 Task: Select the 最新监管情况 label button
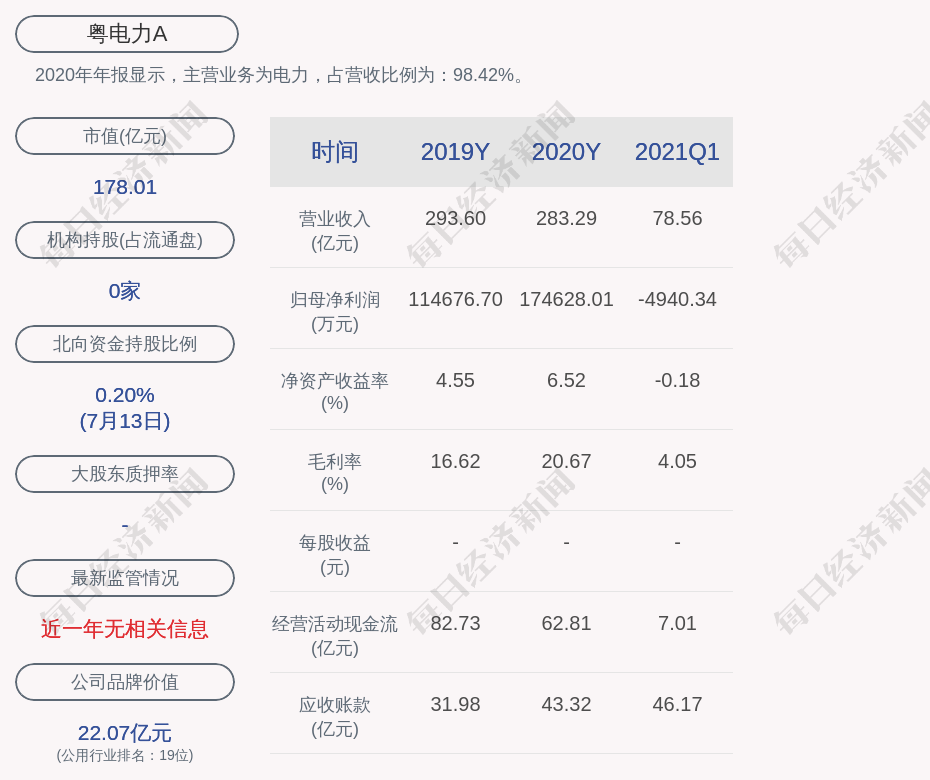[125, 578]
